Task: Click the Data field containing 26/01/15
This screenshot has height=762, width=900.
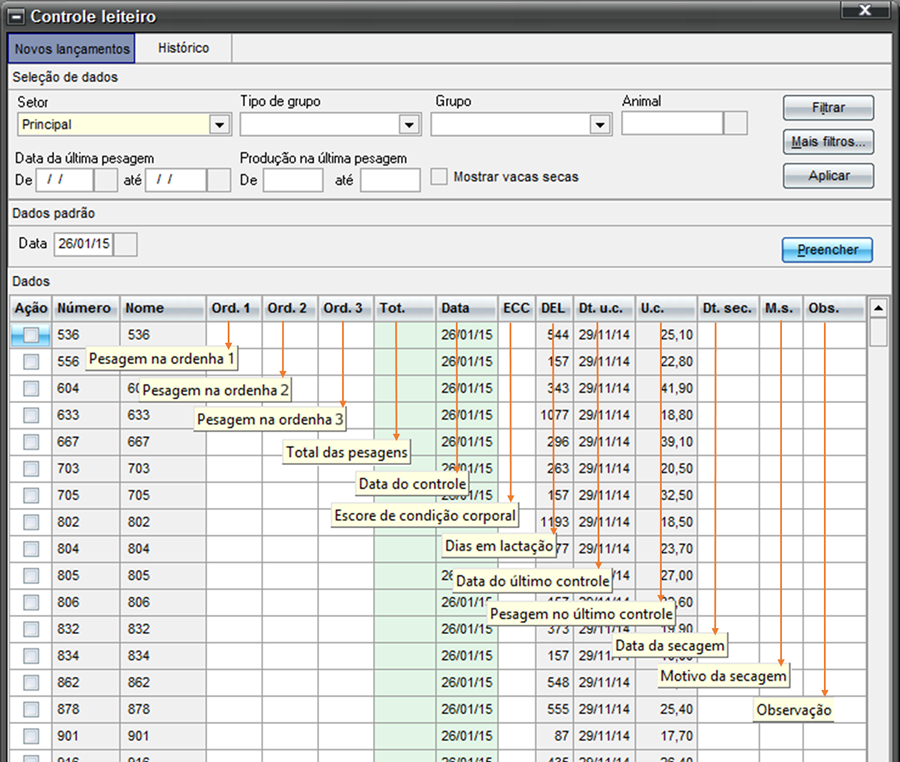Action: point(84,244)
